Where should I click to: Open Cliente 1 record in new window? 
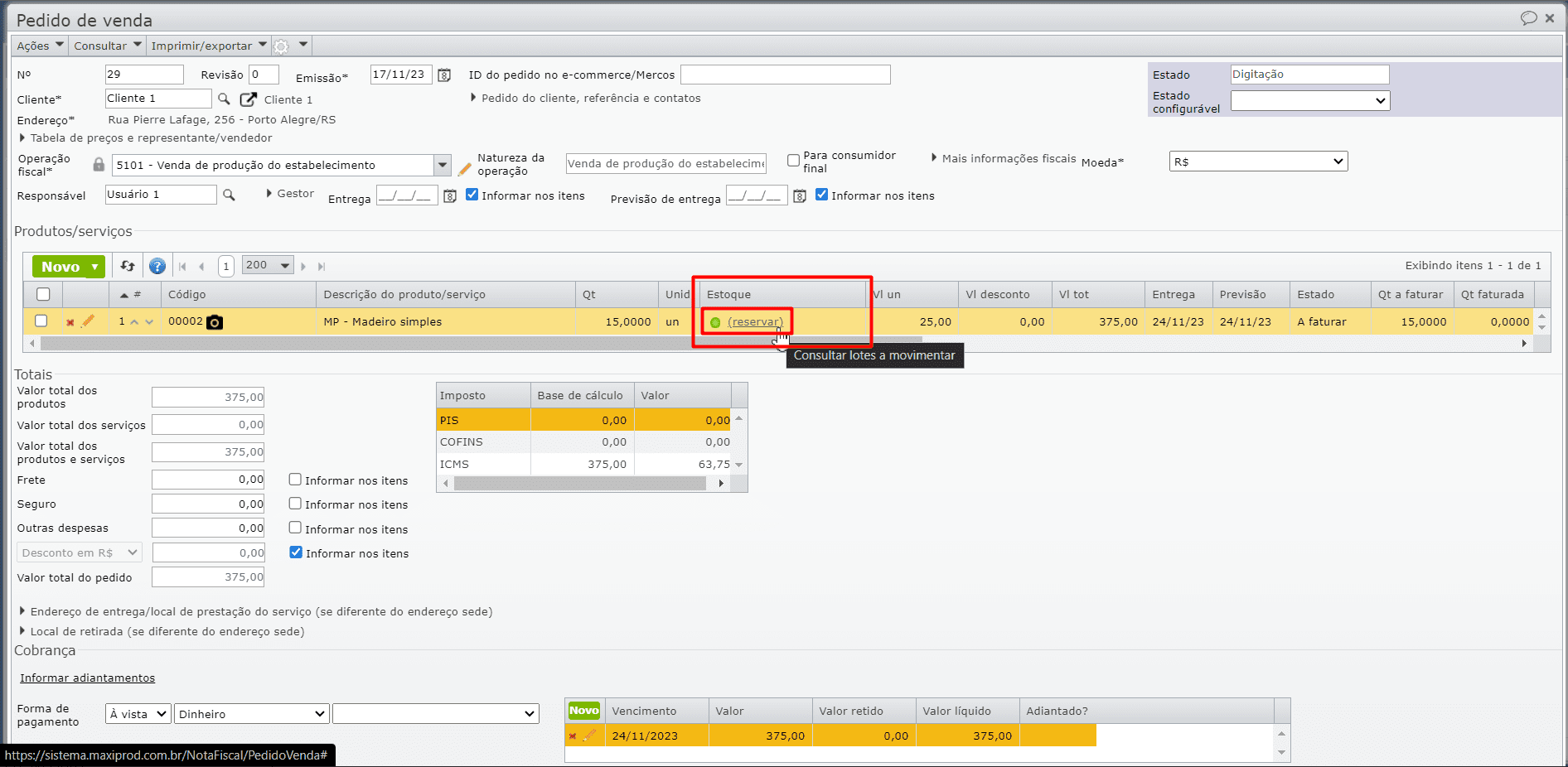click(248, 99)
